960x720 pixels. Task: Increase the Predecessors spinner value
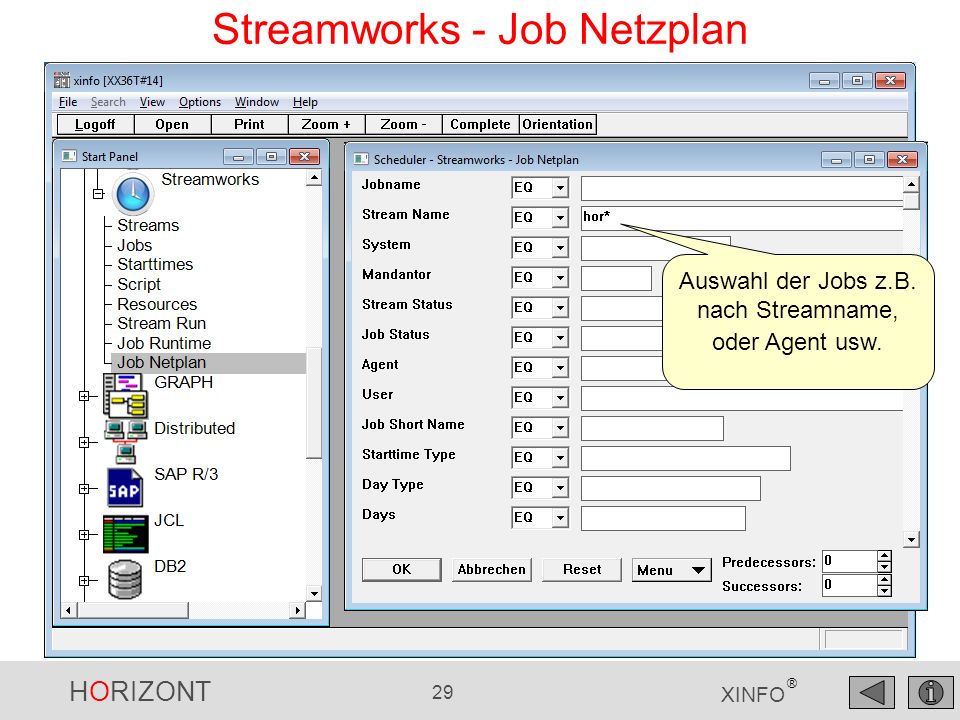[x=884, y=556]
